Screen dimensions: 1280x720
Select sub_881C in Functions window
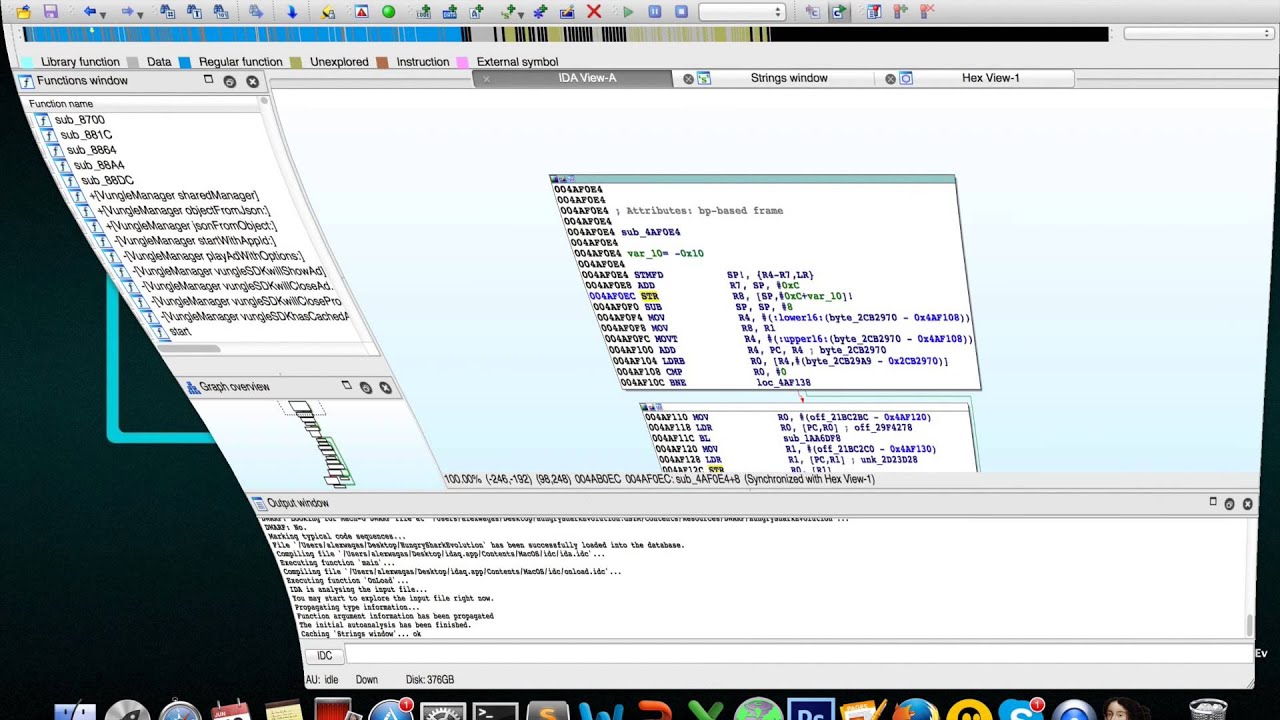pyautogui.click(x=86, y=135)
